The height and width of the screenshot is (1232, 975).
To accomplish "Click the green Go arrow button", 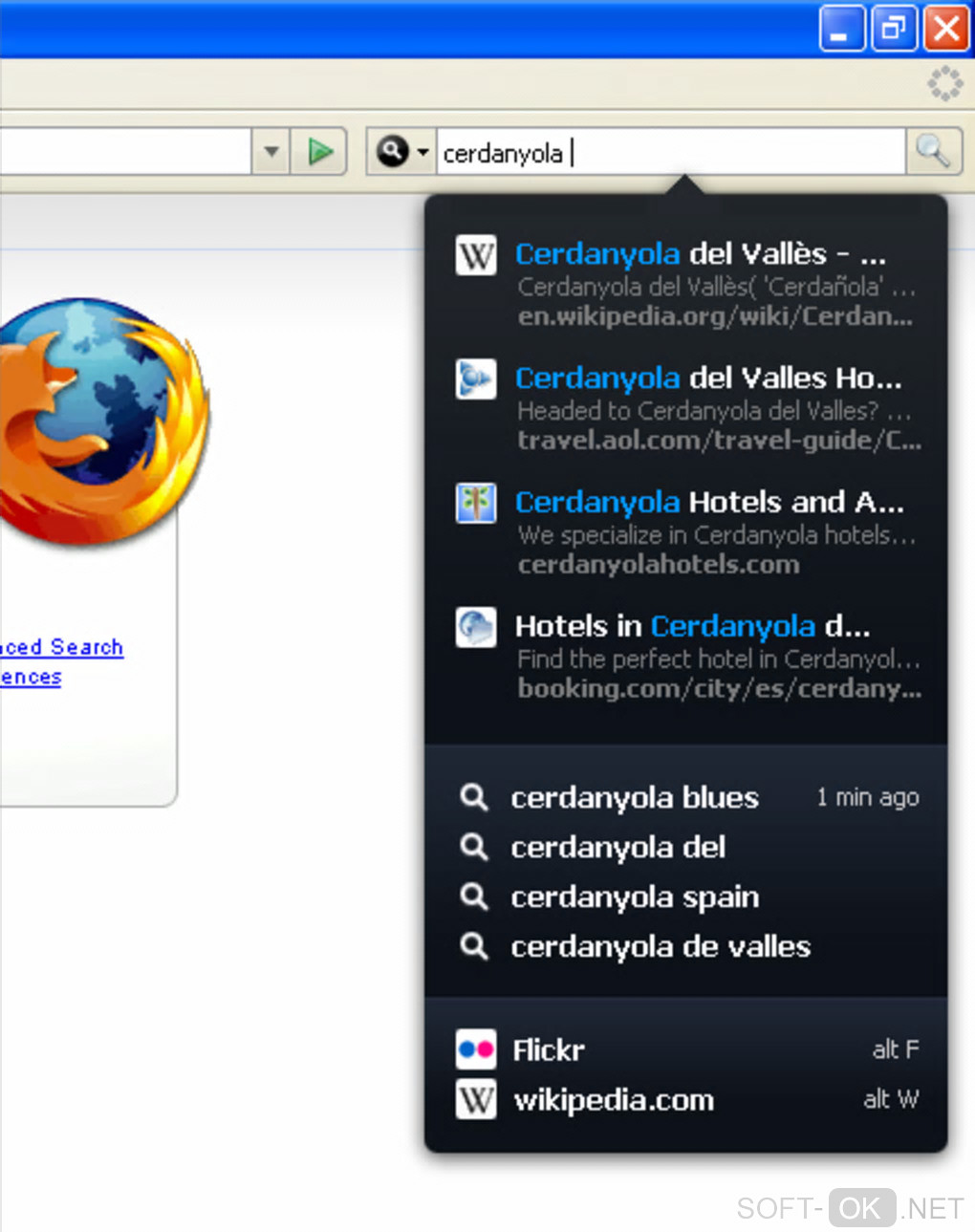I will [x=319, y=151].
